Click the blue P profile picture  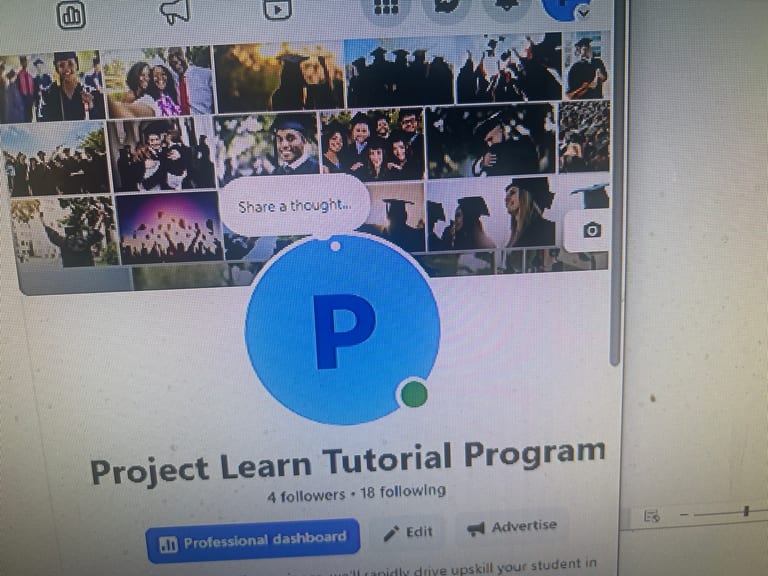[x=342, y=330]
